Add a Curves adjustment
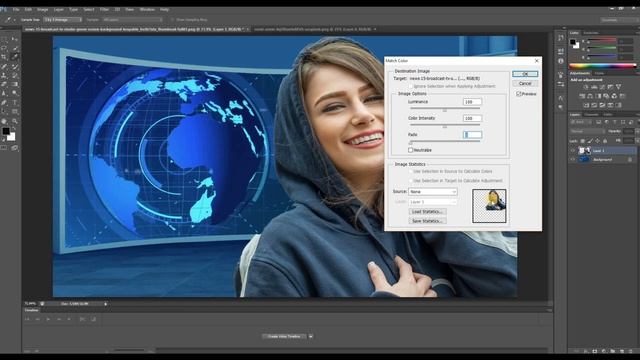The height and width of the screenshot is (360, 640). point(602,87)
